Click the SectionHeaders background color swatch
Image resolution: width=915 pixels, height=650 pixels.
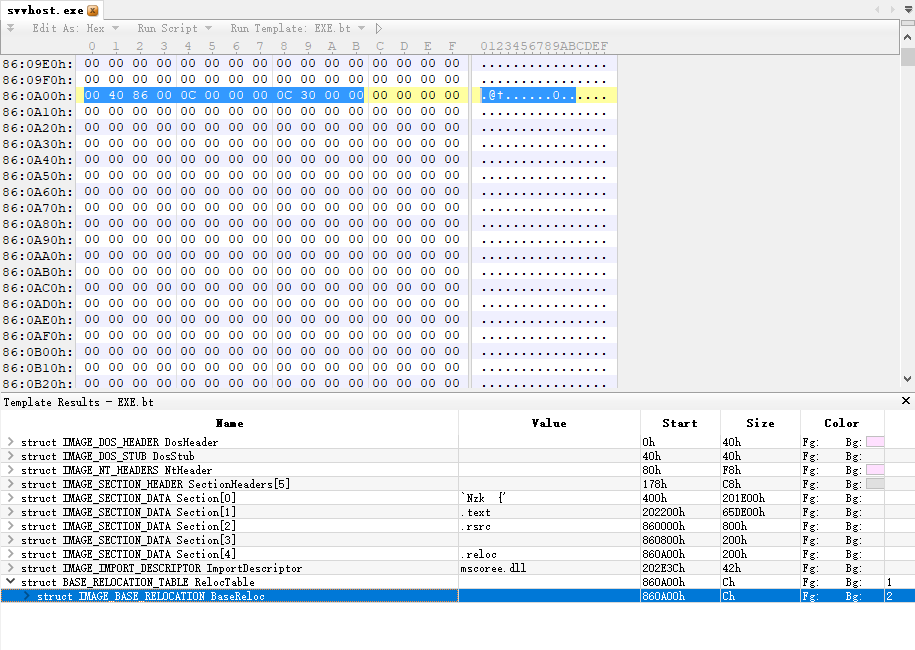[x=875, y=484]
